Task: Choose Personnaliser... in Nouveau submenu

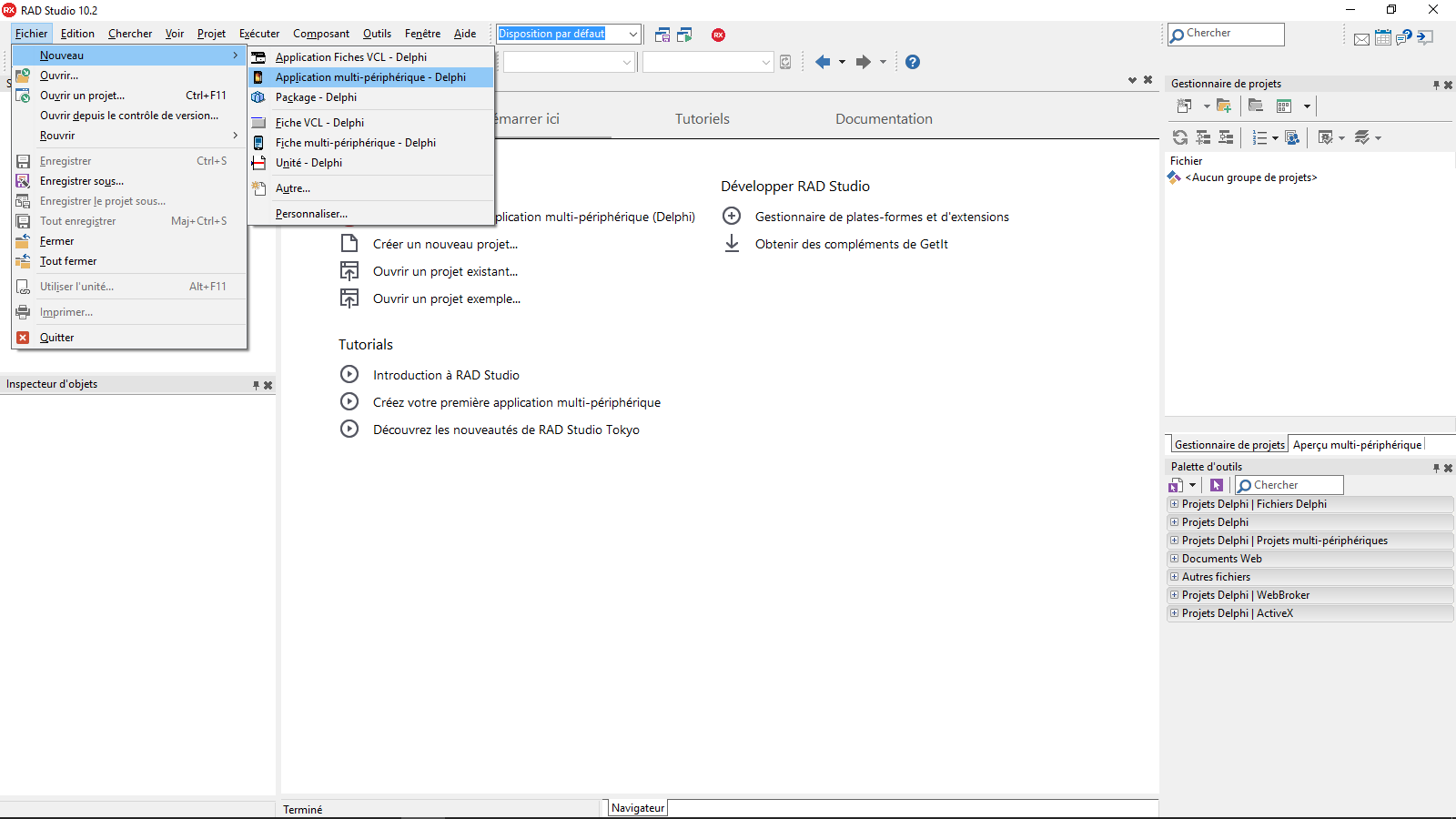Action: (371, 214)
